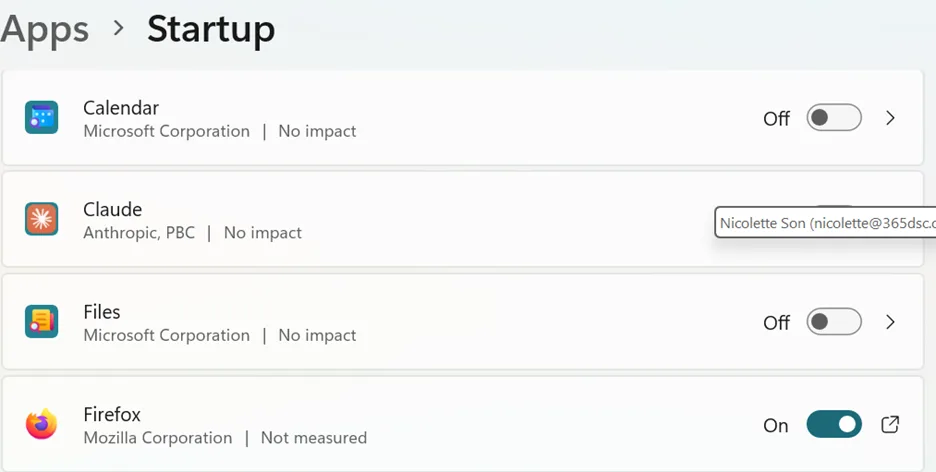The height and width of the screenshot is (472, 936).
Task: Enable the Calendar startup toggle
Action: tap(834, 118)
